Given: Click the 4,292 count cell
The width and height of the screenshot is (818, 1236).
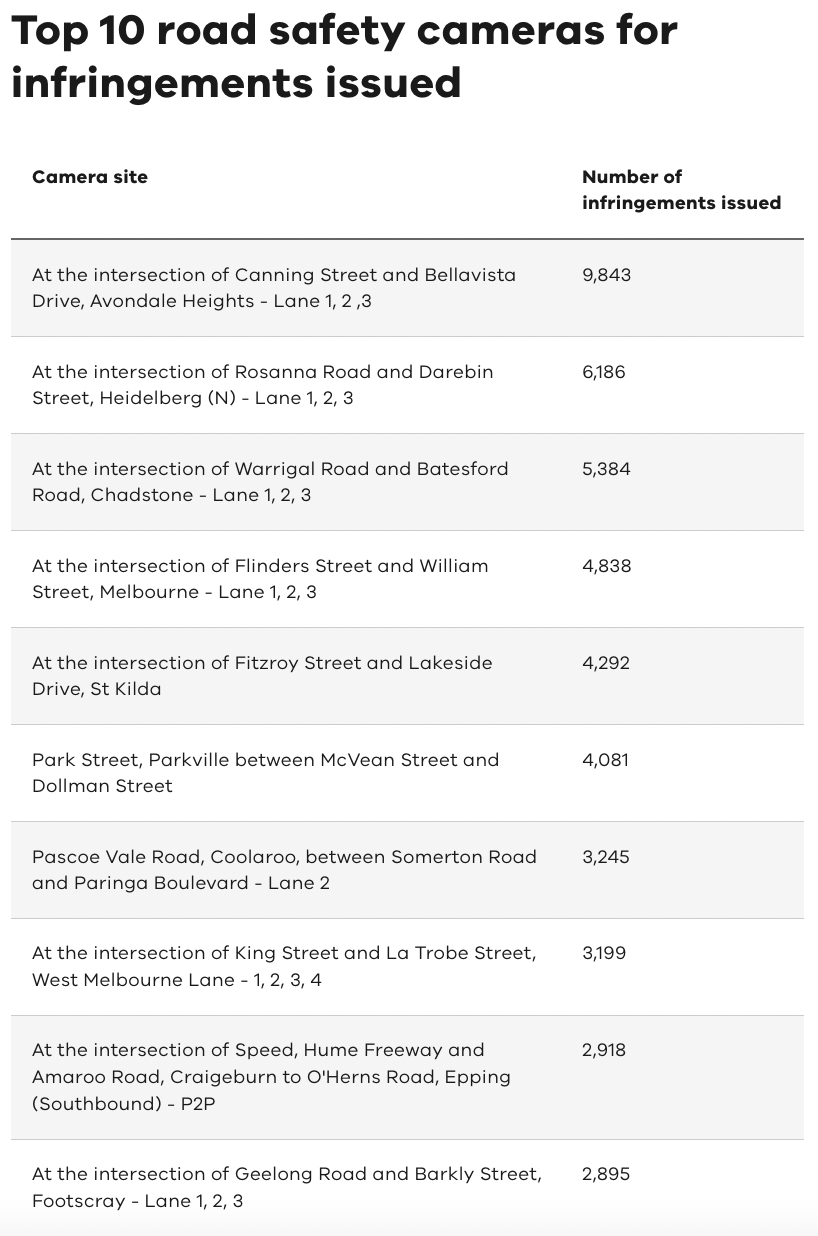Looking at the screenshot, I should pyautogui.click(x=606, y=663).
